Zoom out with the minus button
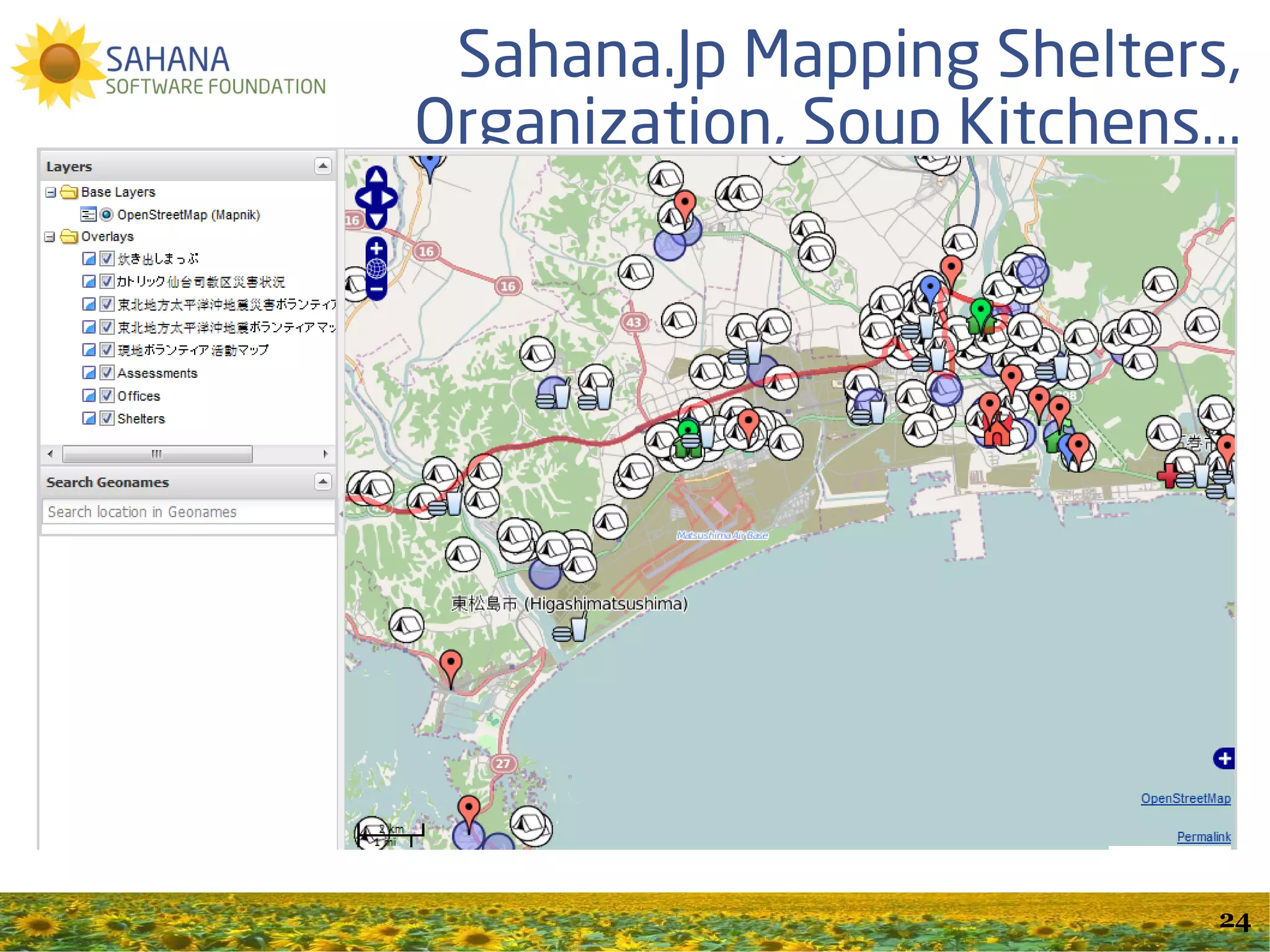The height and width of the screenshot is (952, 1270). [x=376, y=289]
